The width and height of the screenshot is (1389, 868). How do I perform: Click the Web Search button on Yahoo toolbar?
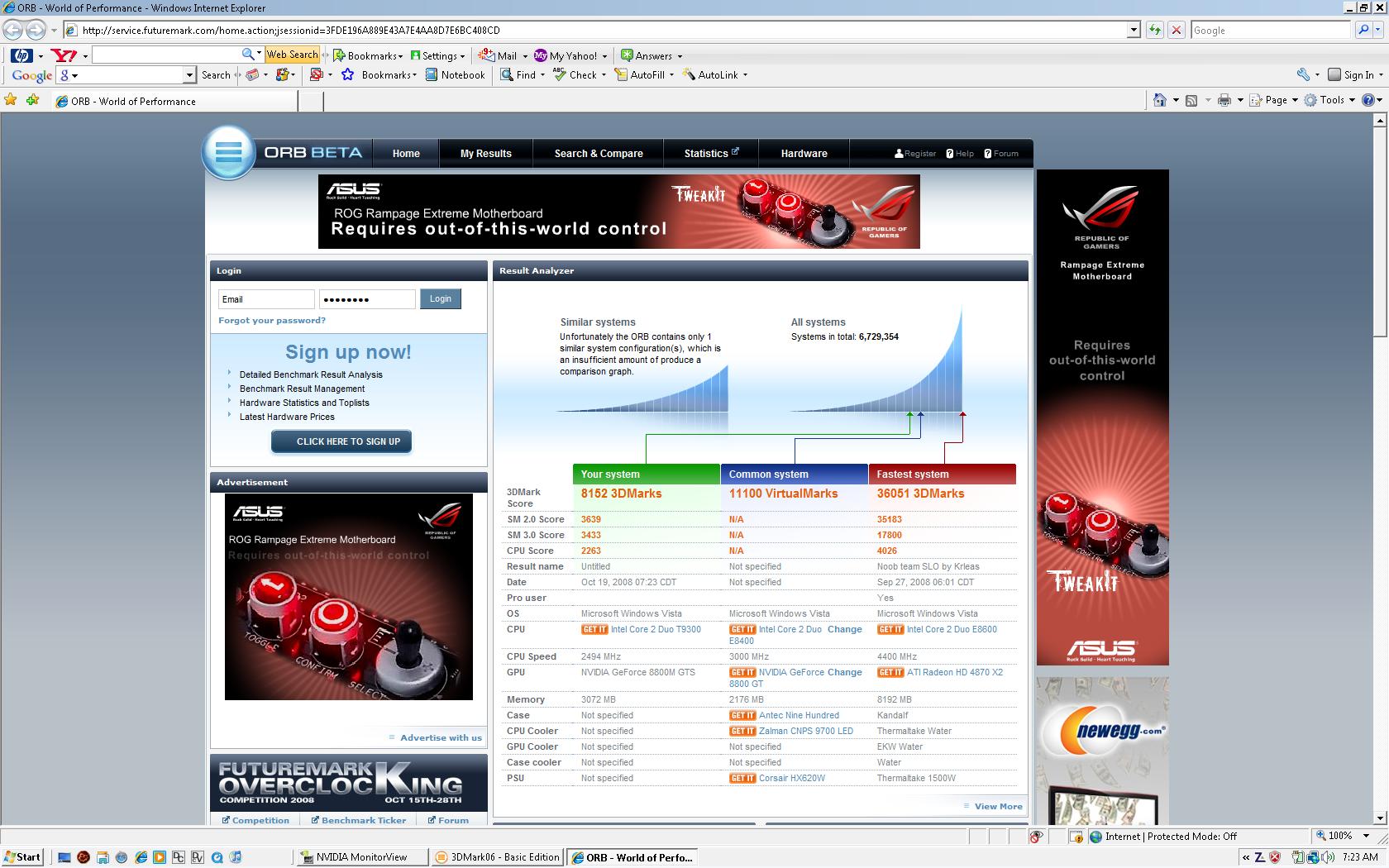[292, 55]
